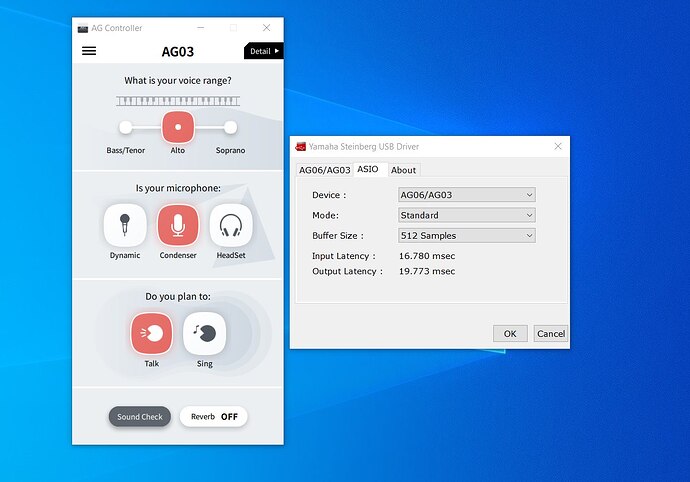Open the hamburger menu in AG Controller

coord(89,51)
